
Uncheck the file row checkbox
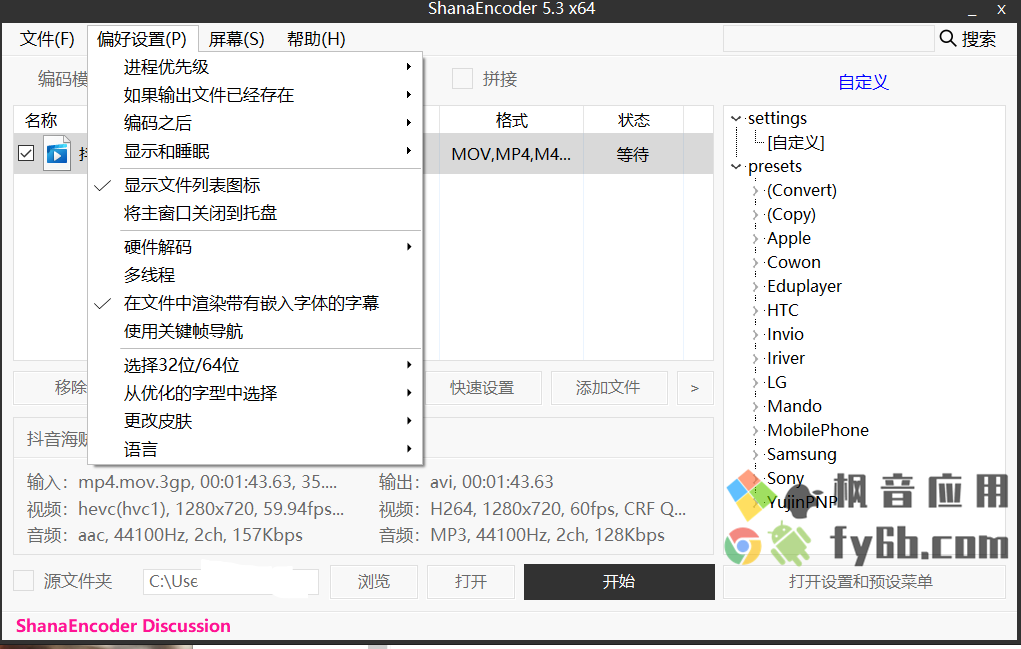point(26,154)
